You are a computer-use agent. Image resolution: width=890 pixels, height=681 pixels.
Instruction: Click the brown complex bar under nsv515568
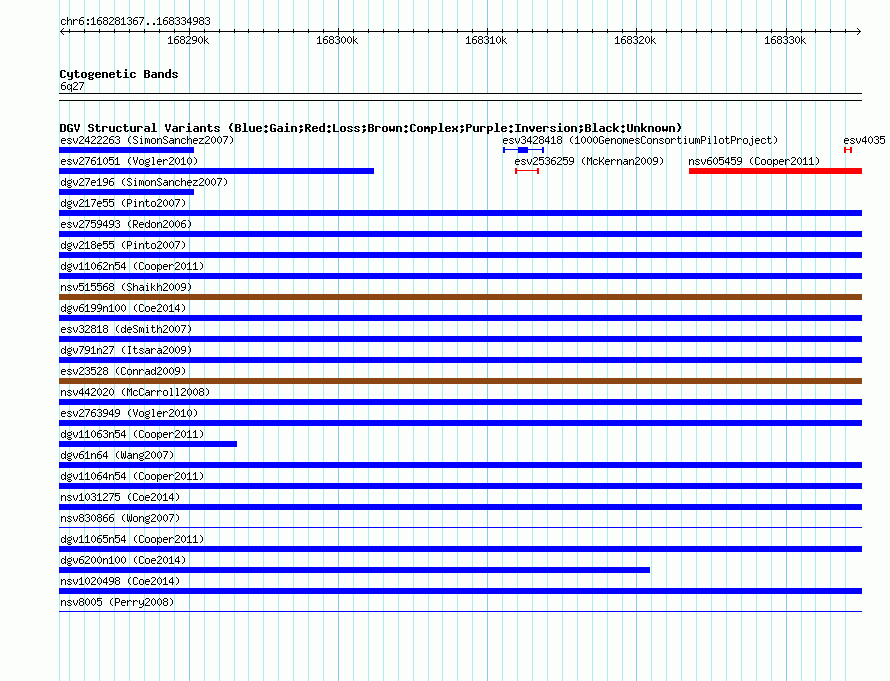click(x=460, y=297)
